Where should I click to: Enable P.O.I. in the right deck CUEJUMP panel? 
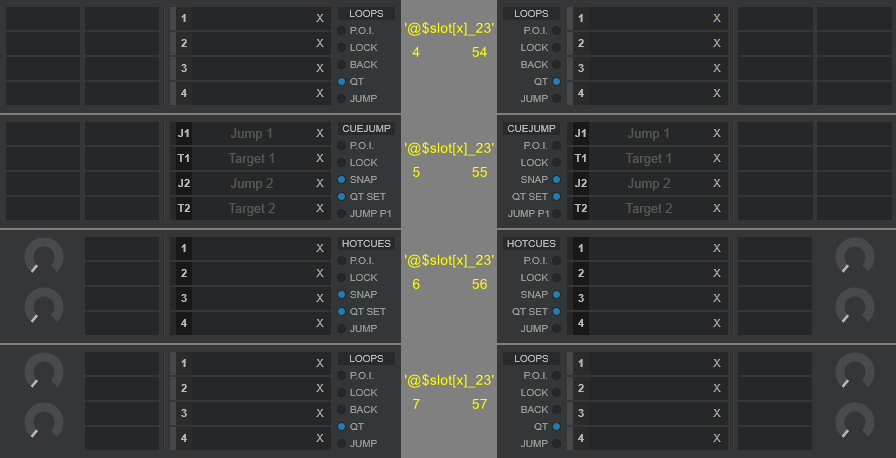coord(556,146)
